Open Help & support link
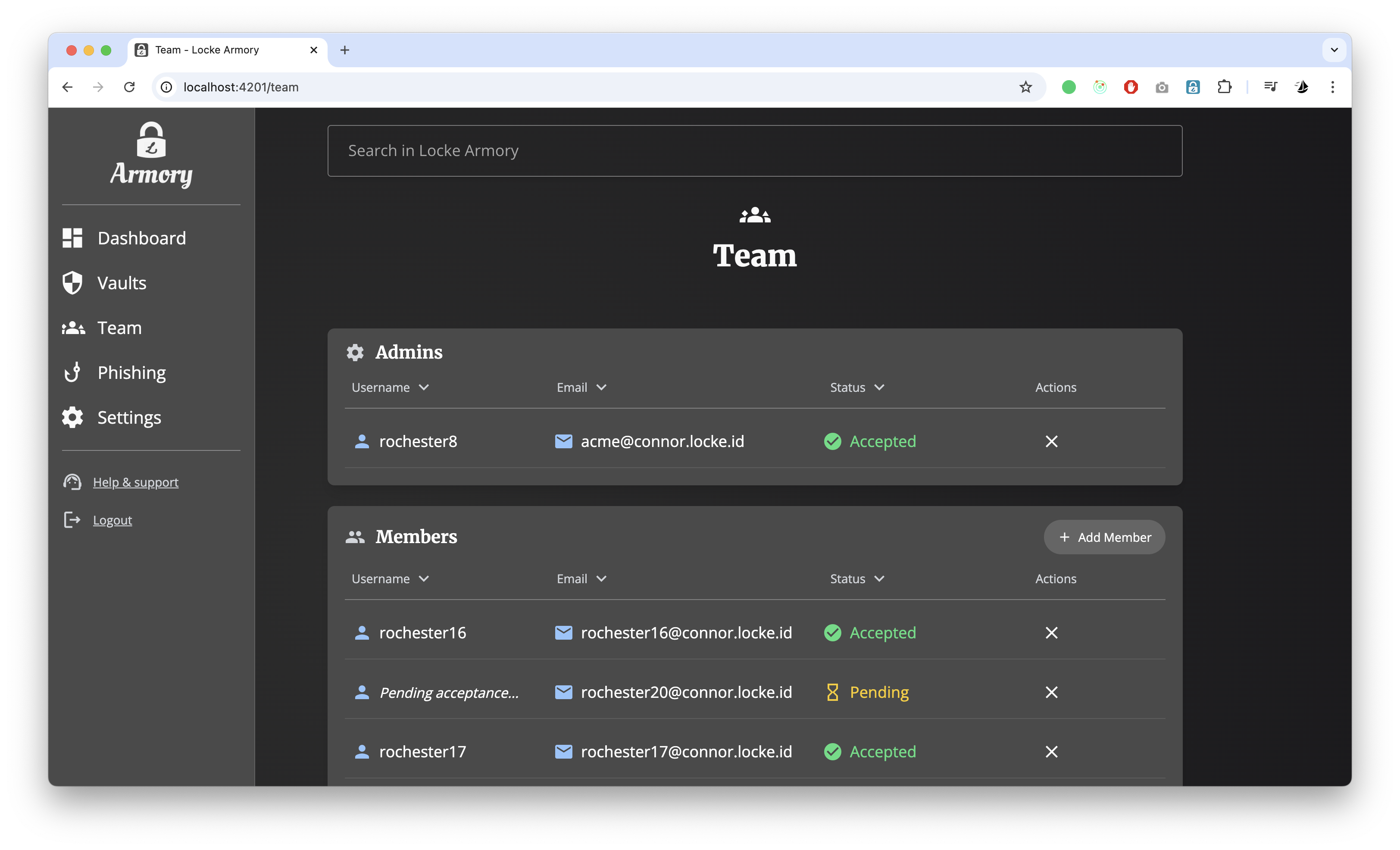The height and width of the screenshot is (850, 1400). click(135, 482)
